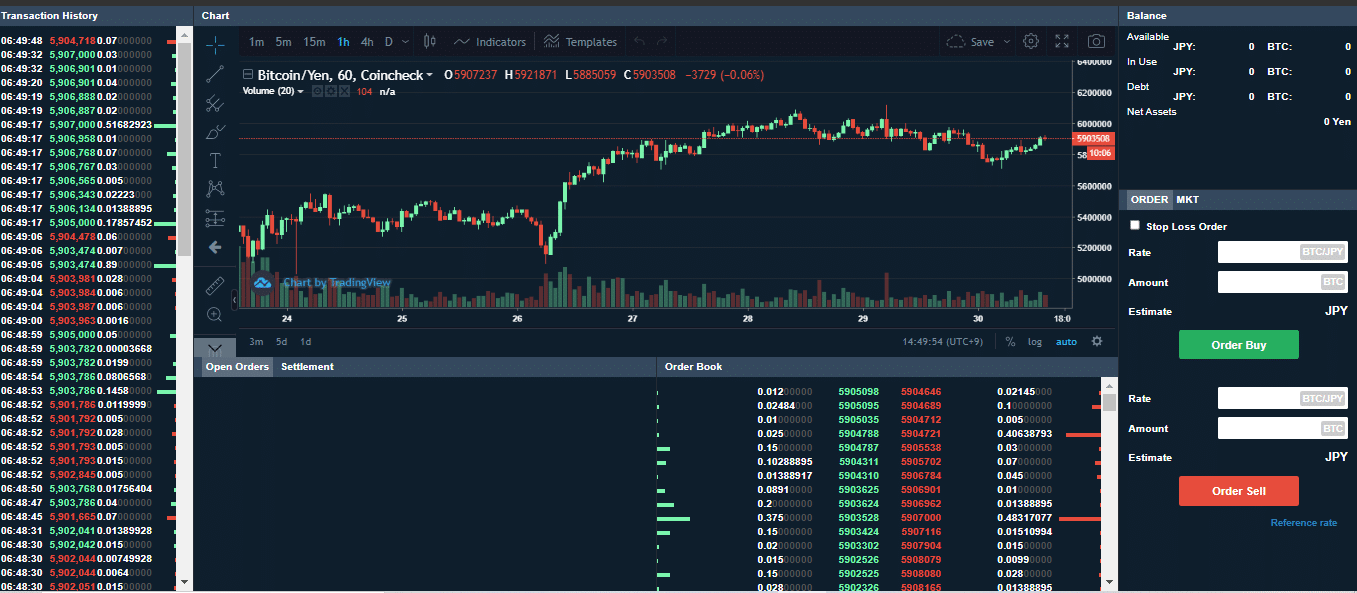Switch chart interval to 5m
This screenshot has width=1357, height=593.
point(284,42)
